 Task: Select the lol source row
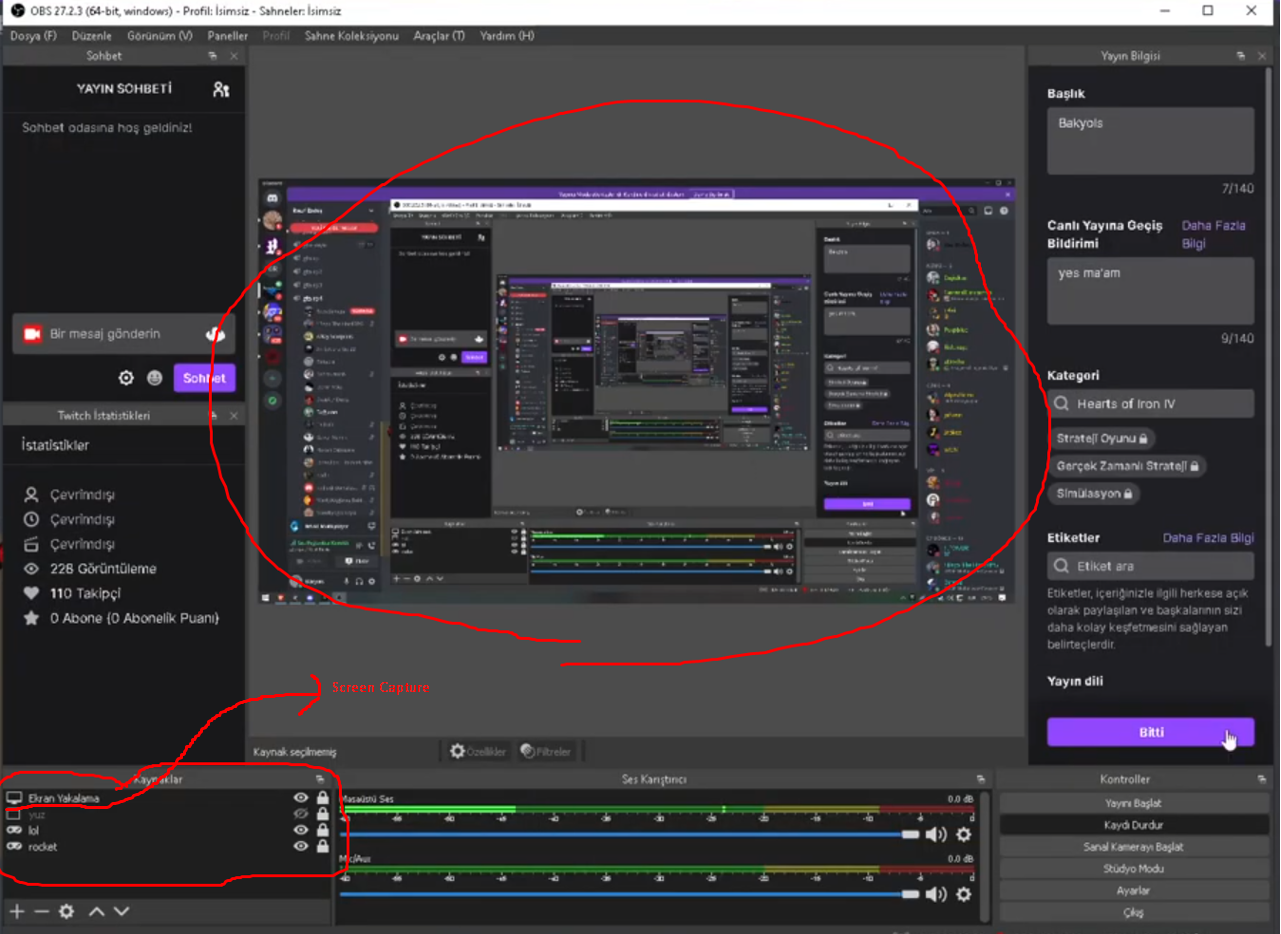[x=168, y=830]
